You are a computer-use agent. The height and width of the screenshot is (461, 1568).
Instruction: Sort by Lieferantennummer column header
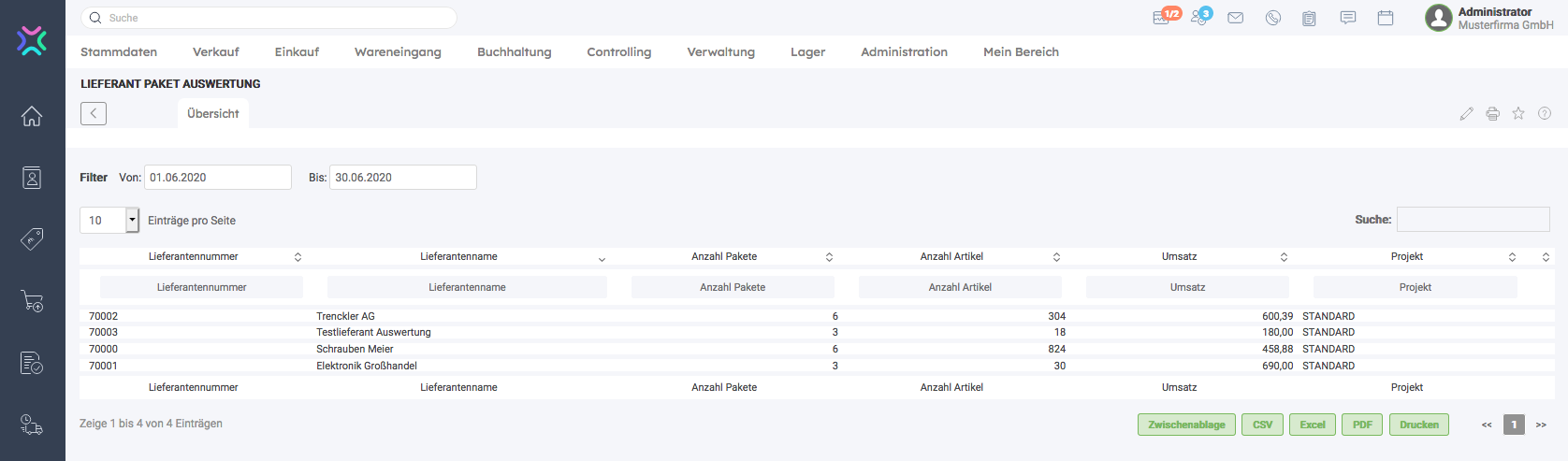tap(194, 256)
